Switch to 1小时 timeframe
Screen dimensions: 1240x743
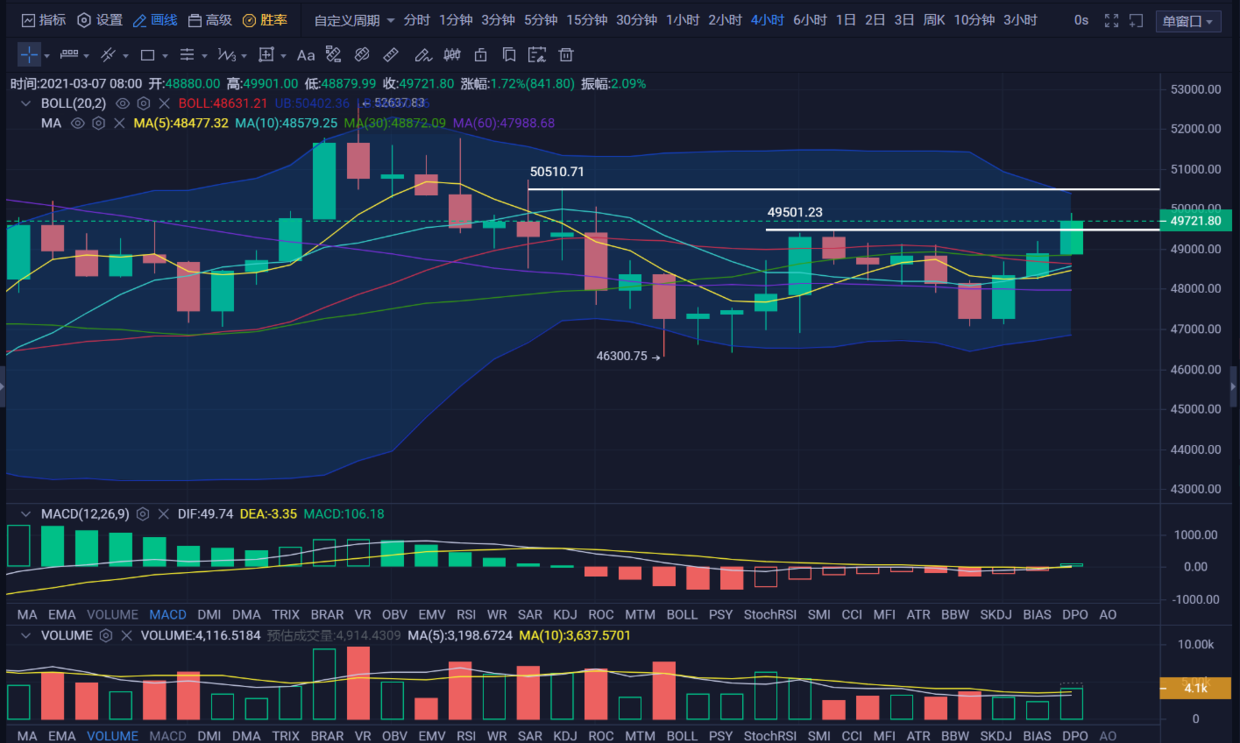pyautogui.click(x=682, y=20)
